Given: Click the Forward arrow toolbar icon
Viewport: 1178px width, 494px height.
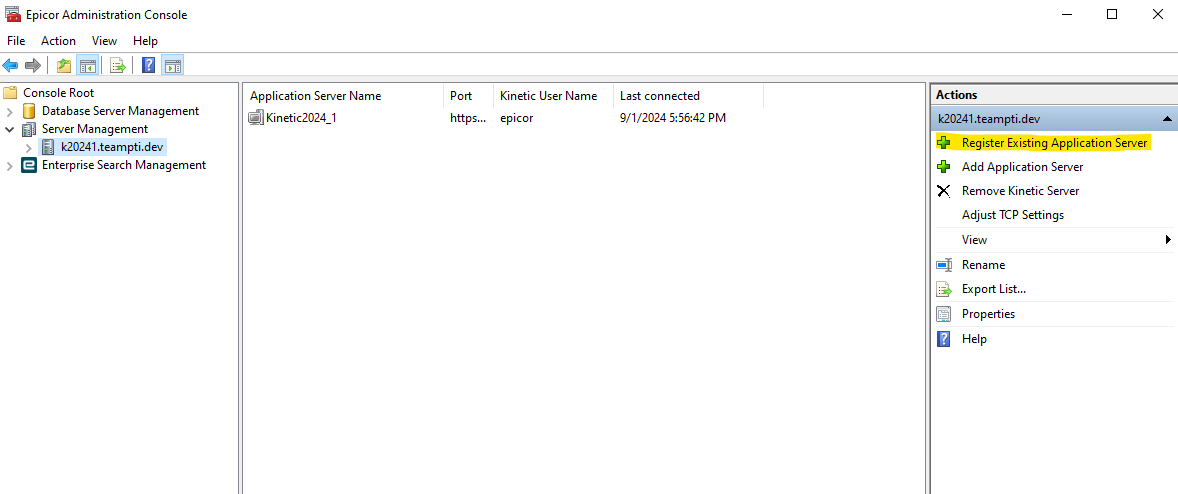Looking at the screenshot, I should (32, 66).
